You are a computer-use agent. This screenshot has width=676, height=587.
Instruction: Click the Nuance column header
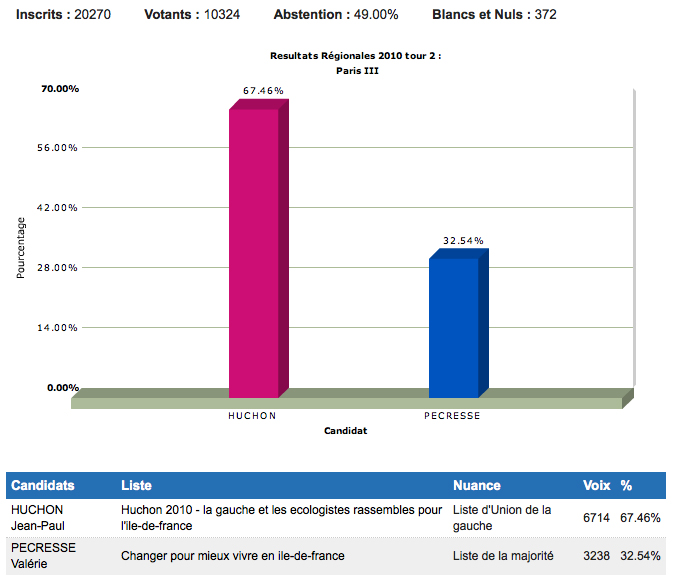pos(477,485)
